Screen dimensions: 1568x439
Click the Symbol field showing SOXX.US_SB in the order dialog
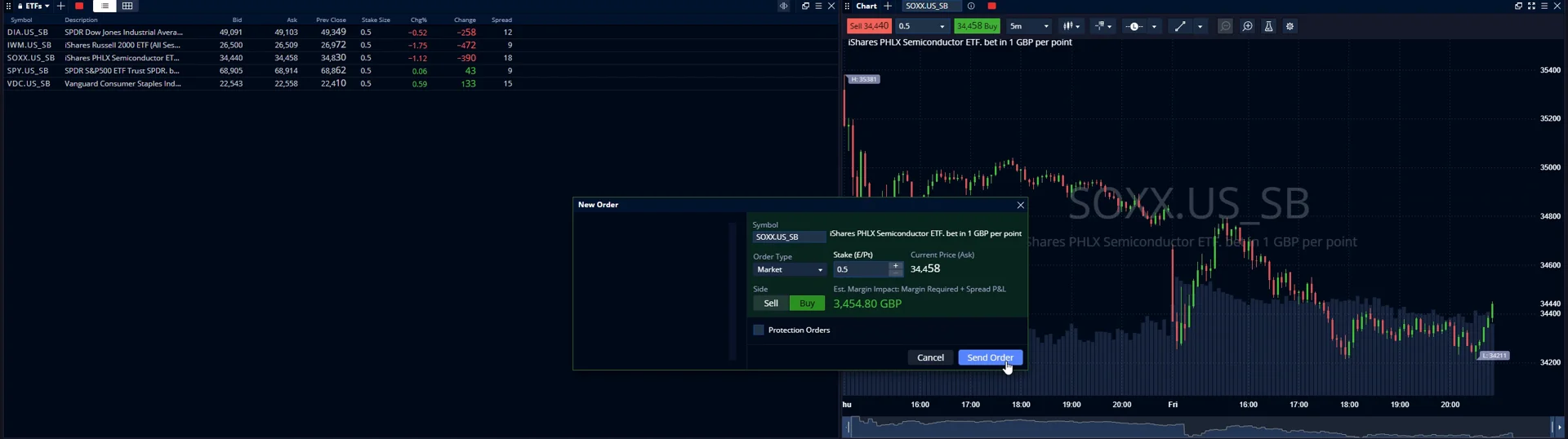789,237
